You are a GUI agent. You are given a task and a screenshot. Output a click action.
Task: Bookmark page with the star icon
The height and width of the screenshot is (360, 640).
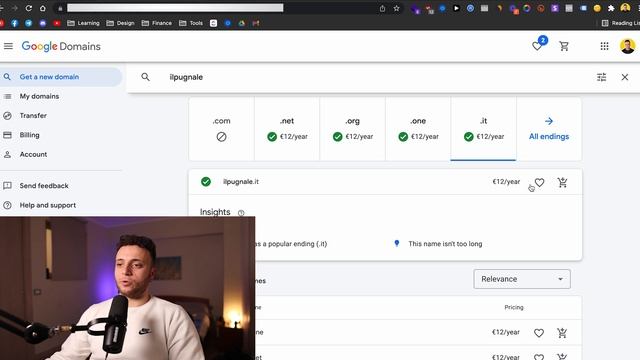click(x=396, y=8)
